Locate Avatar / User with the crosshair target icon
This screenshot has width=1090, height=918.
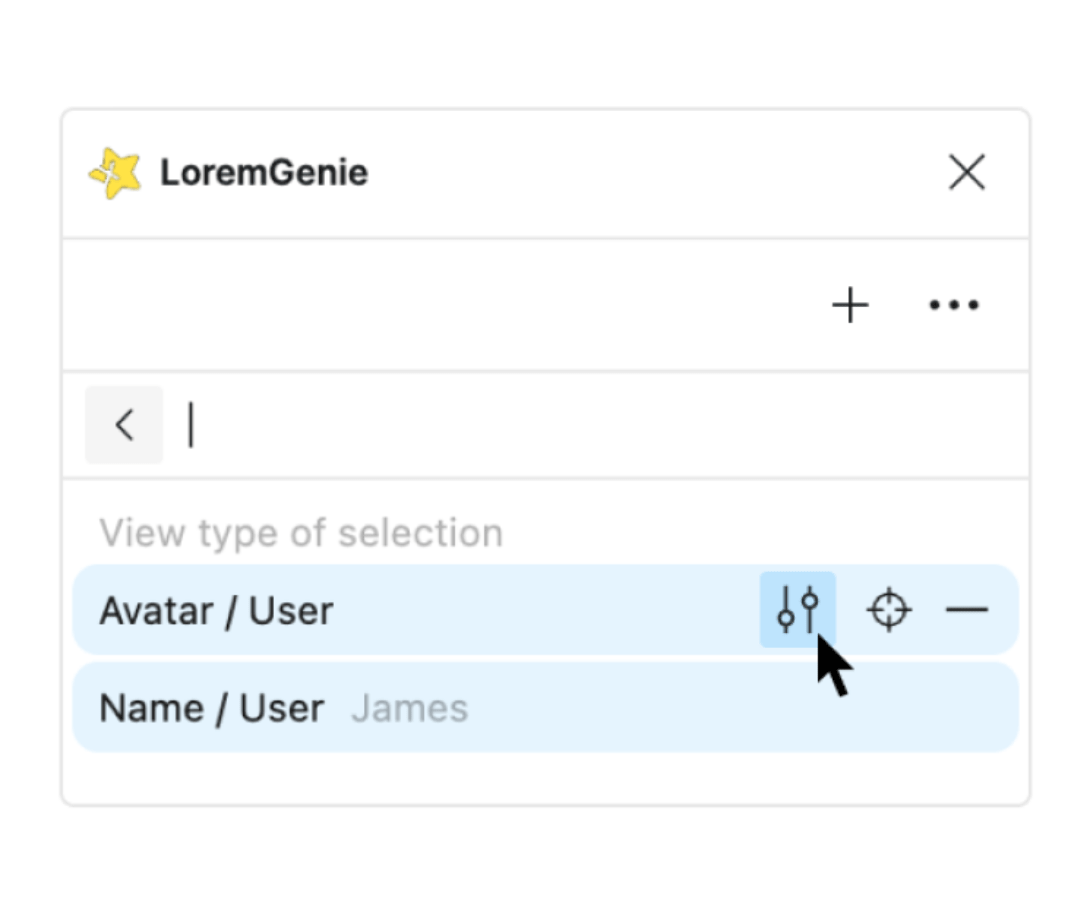click(889, 610)
